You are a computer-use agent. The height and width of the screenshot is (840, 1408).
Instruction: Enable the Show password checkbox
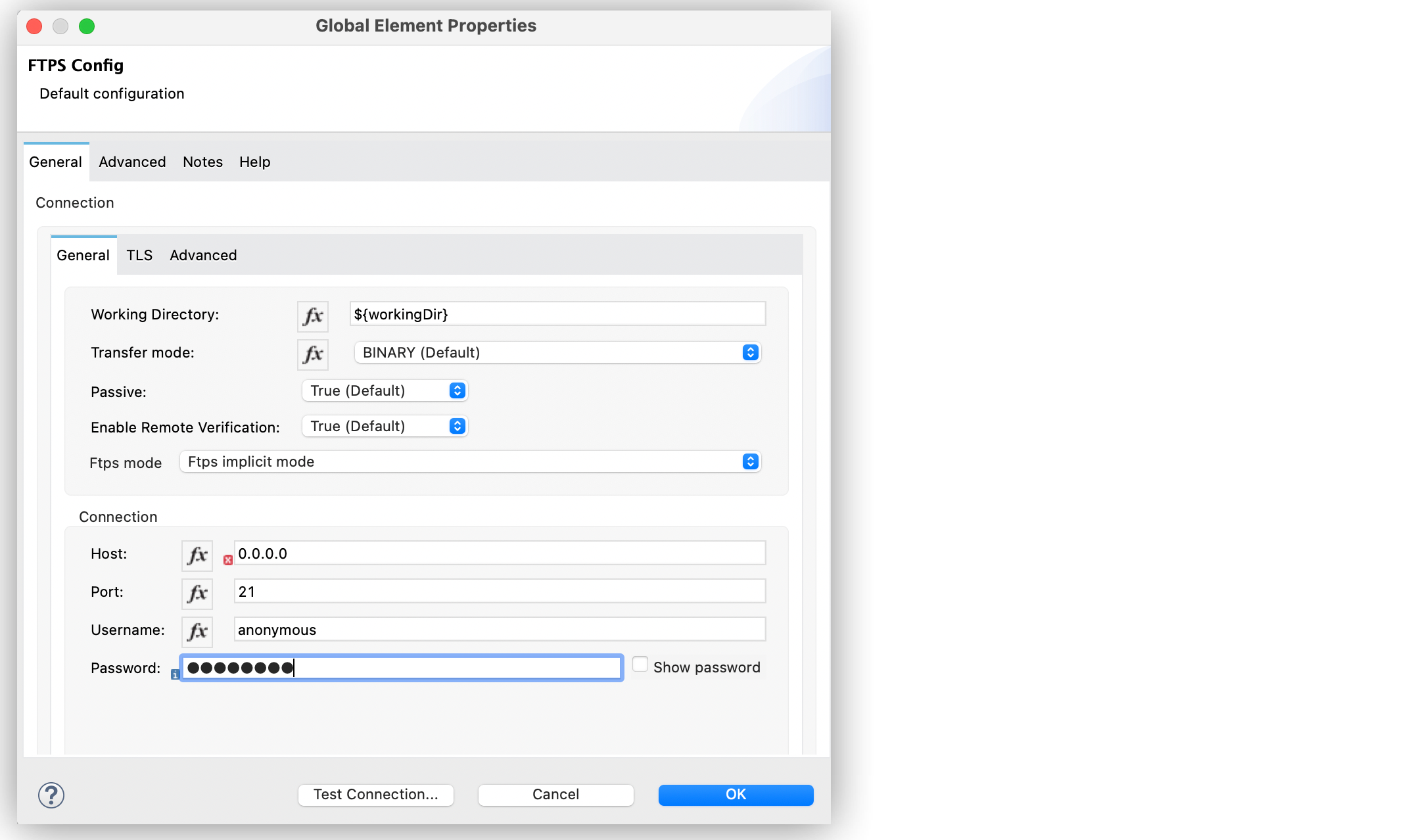pyautogui.click(x=640, y=665)
